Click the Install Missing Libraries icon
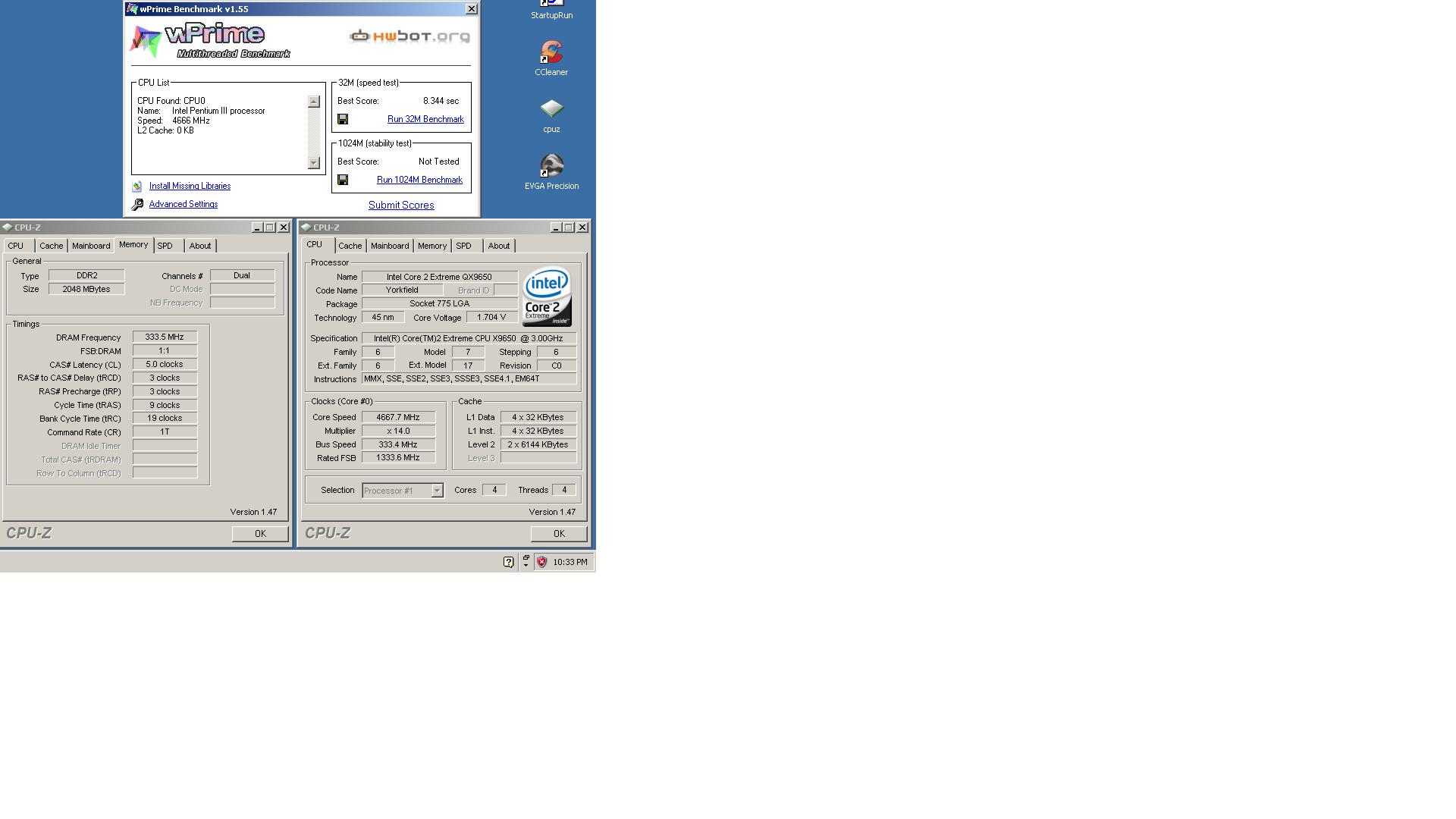1456x819 pixels. coord(137,187)
